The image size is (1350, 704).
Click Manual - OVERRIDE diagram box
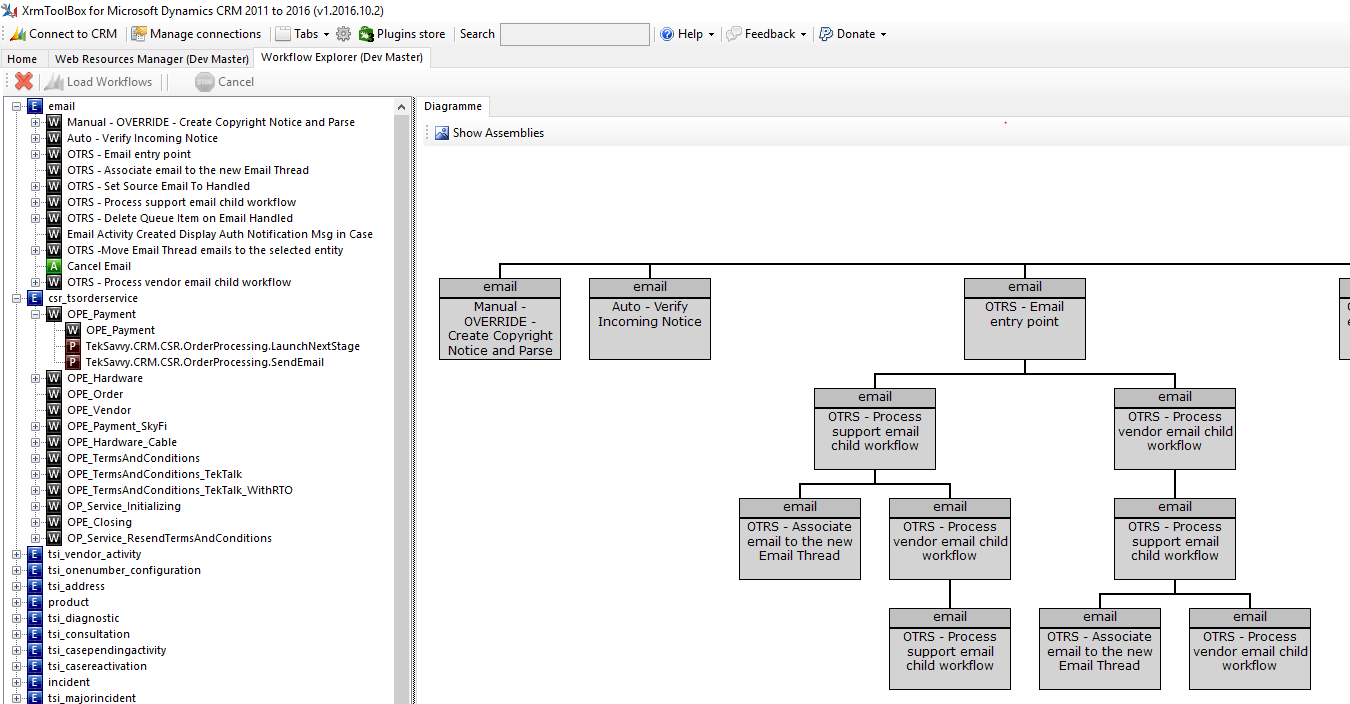pos(500,319)
